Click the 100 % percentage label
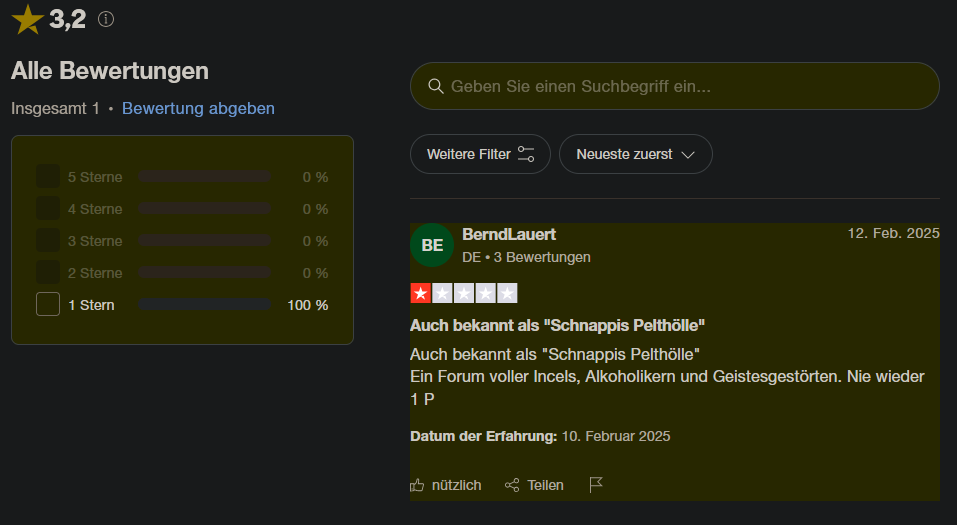Screen dimensions: 957x525 (308, 305)
